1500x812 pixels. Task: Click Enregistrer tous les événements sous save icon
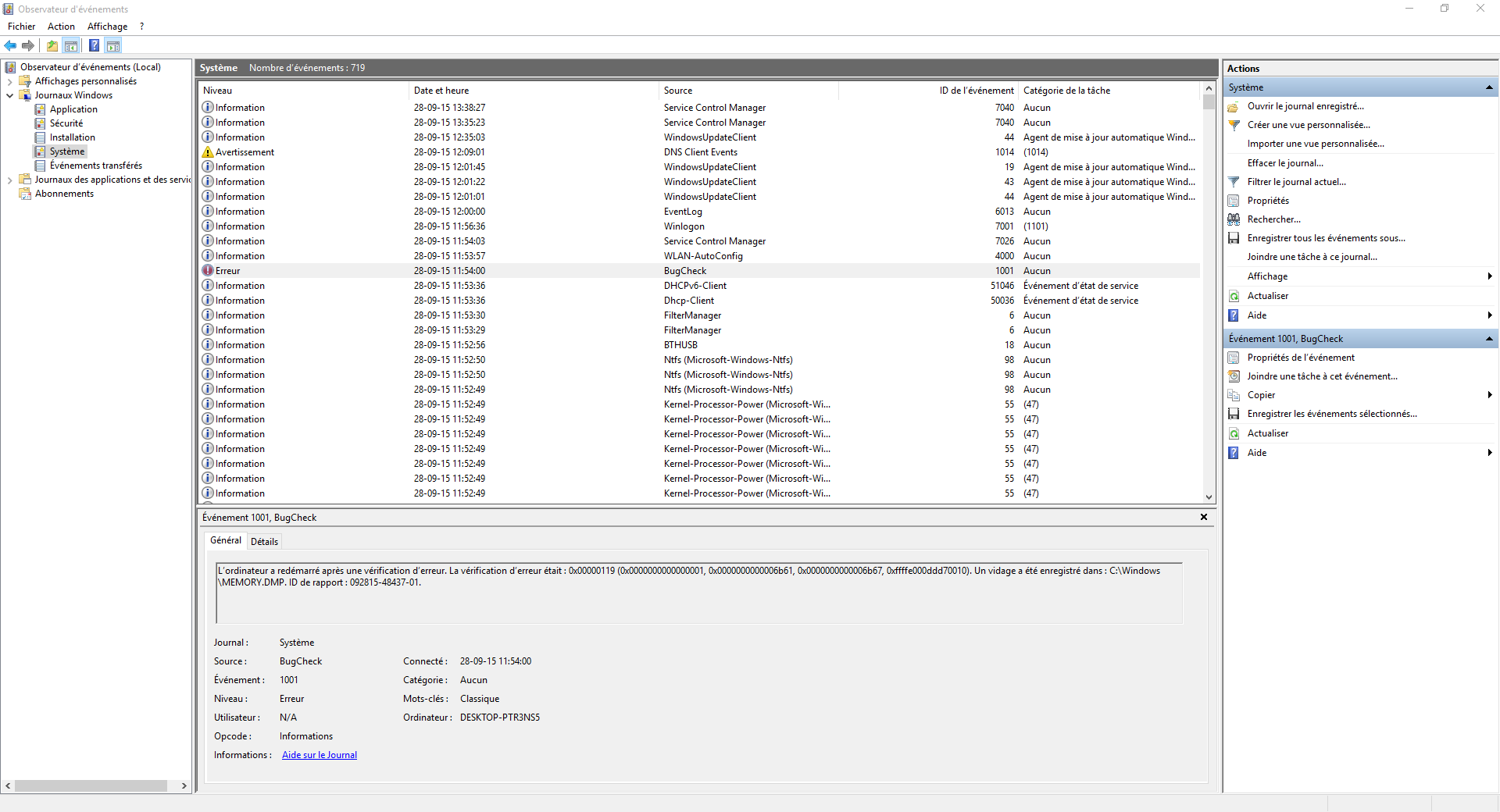click(x=1234, y=238)
